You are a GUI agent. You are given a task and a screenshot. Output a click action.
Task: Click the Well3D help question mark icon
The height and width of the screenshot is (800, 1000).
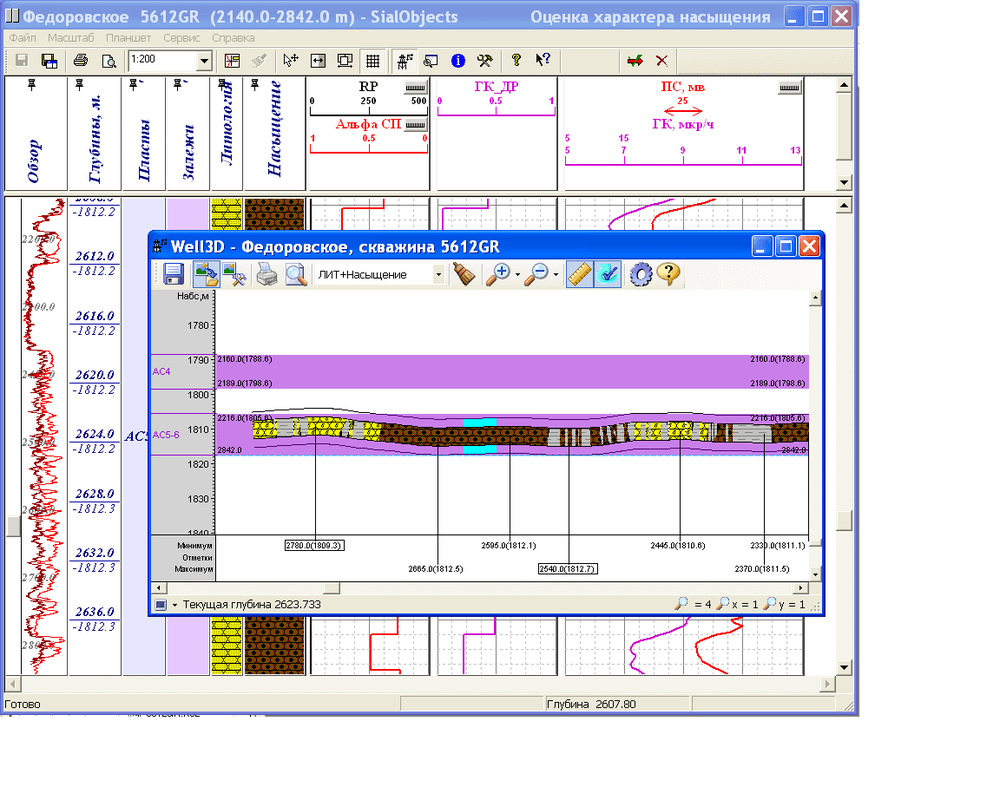pyautogui.click(x=668, y=275)
